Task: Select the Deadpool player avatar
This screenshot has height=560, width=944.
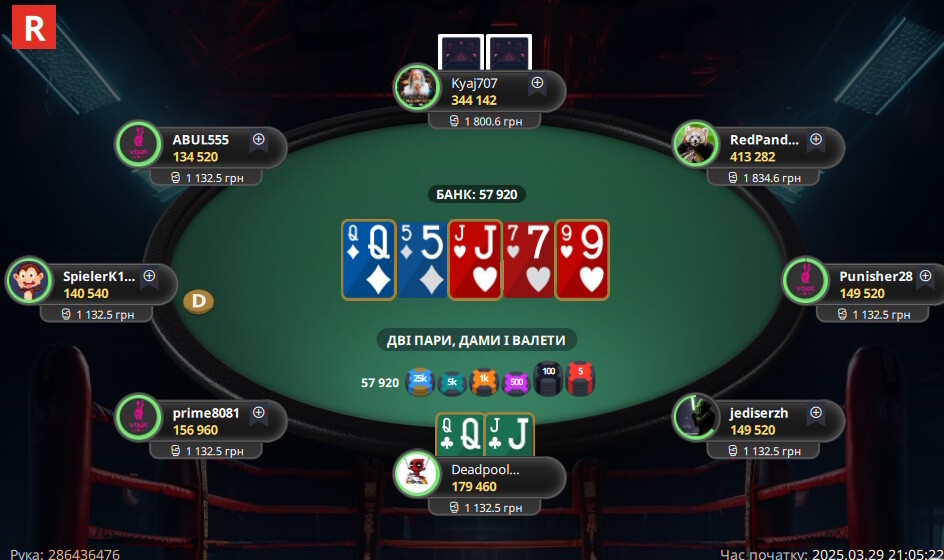Action: (417, 474)
